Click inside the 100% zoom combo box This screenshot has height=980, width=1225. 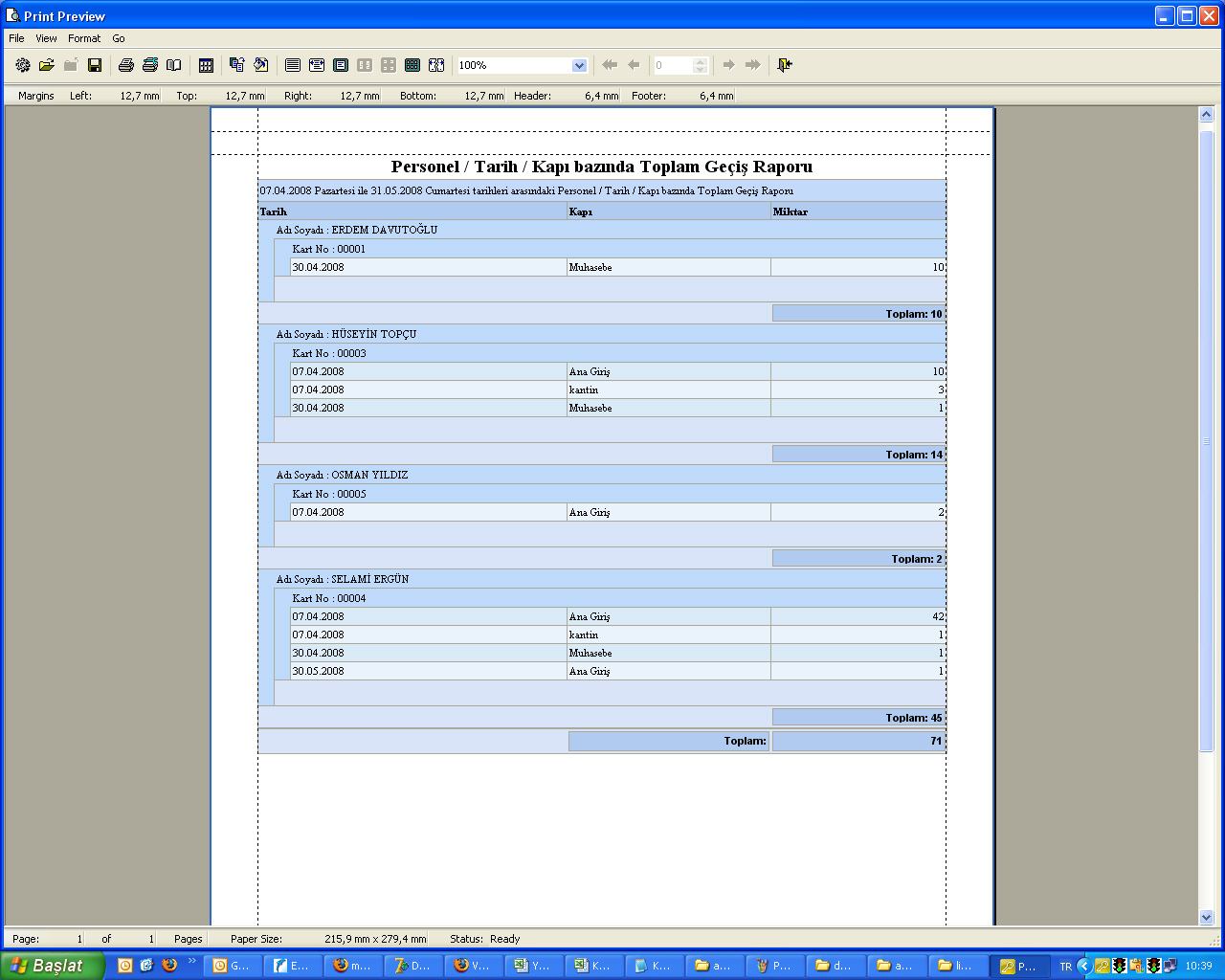512,65
